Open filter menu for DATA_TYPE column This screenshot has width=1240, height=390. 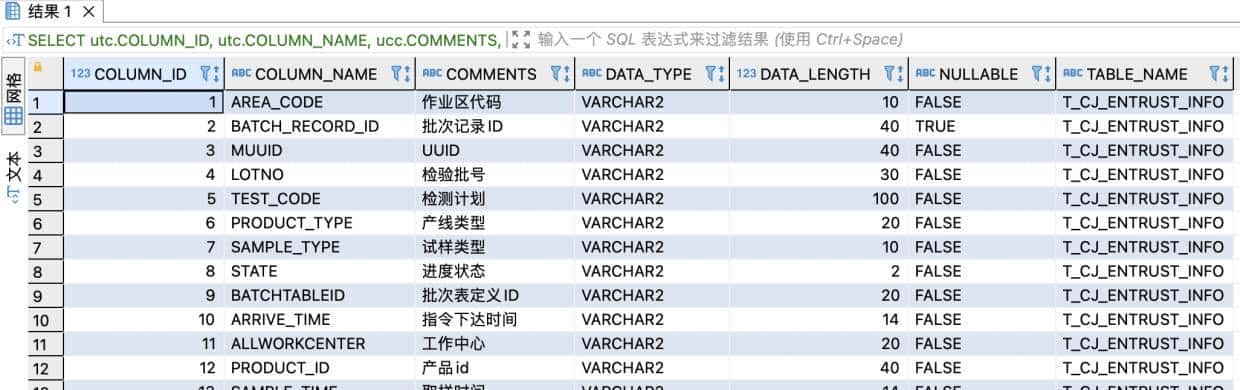click(714, 74)
